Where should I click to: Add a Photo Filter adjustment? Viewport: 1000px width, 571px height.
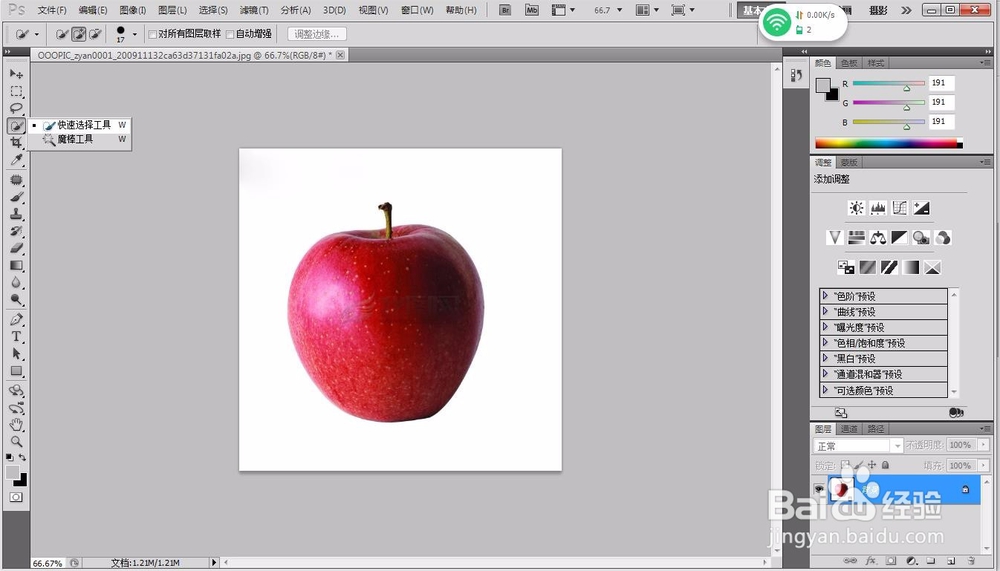(921, 238)
